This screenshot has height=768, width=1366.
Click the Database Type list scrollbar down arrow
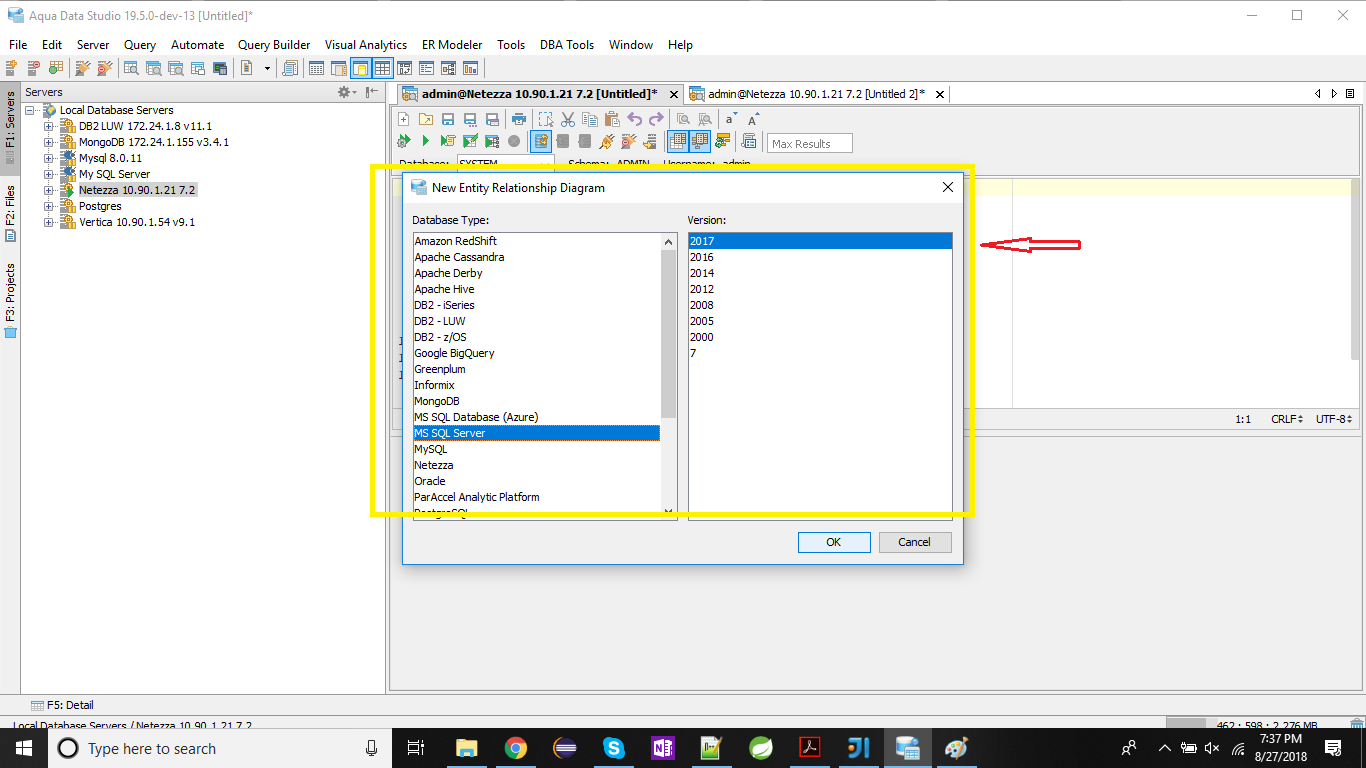669,511
